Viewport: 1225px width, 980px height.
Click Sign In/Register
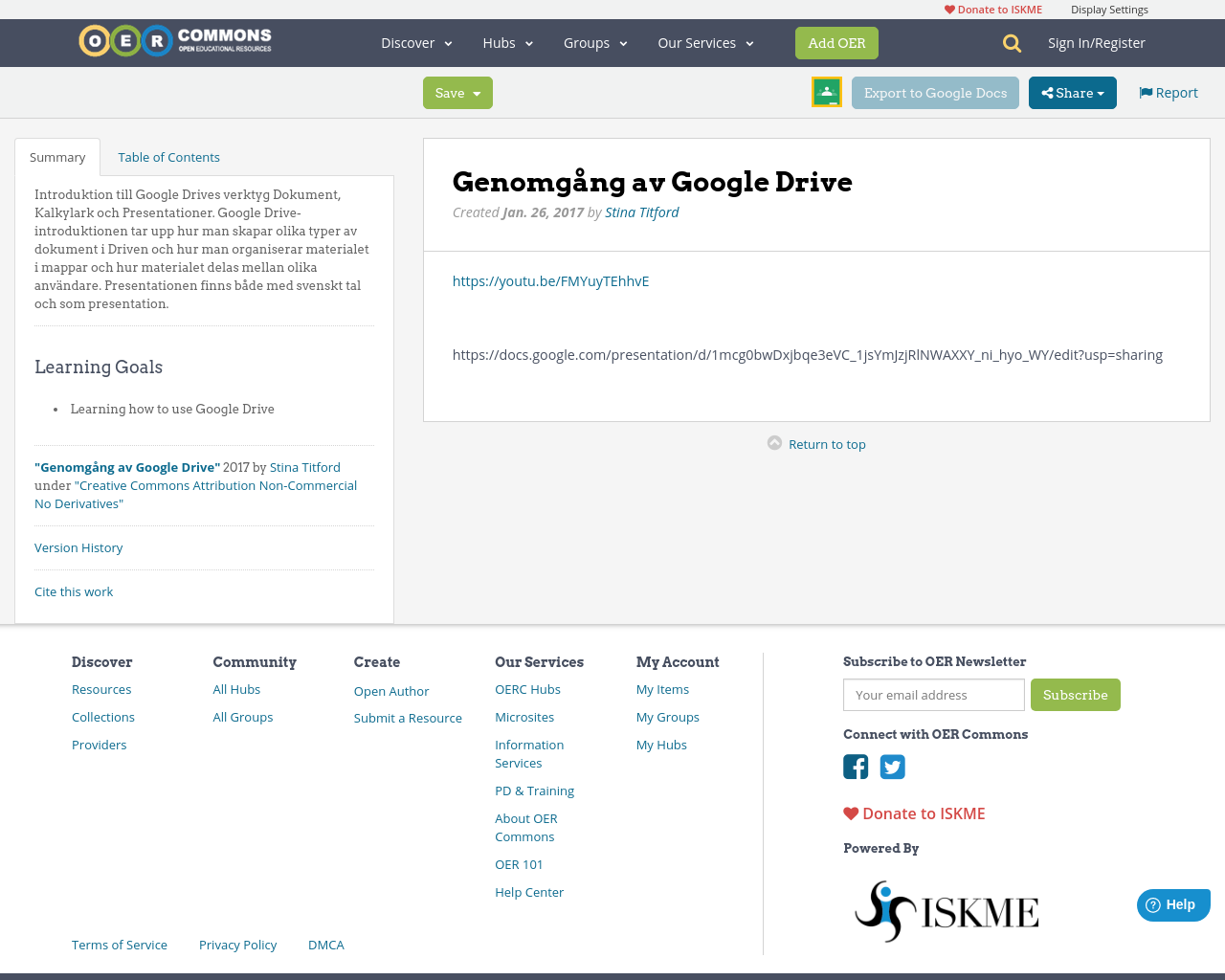tap(1097, 43)
